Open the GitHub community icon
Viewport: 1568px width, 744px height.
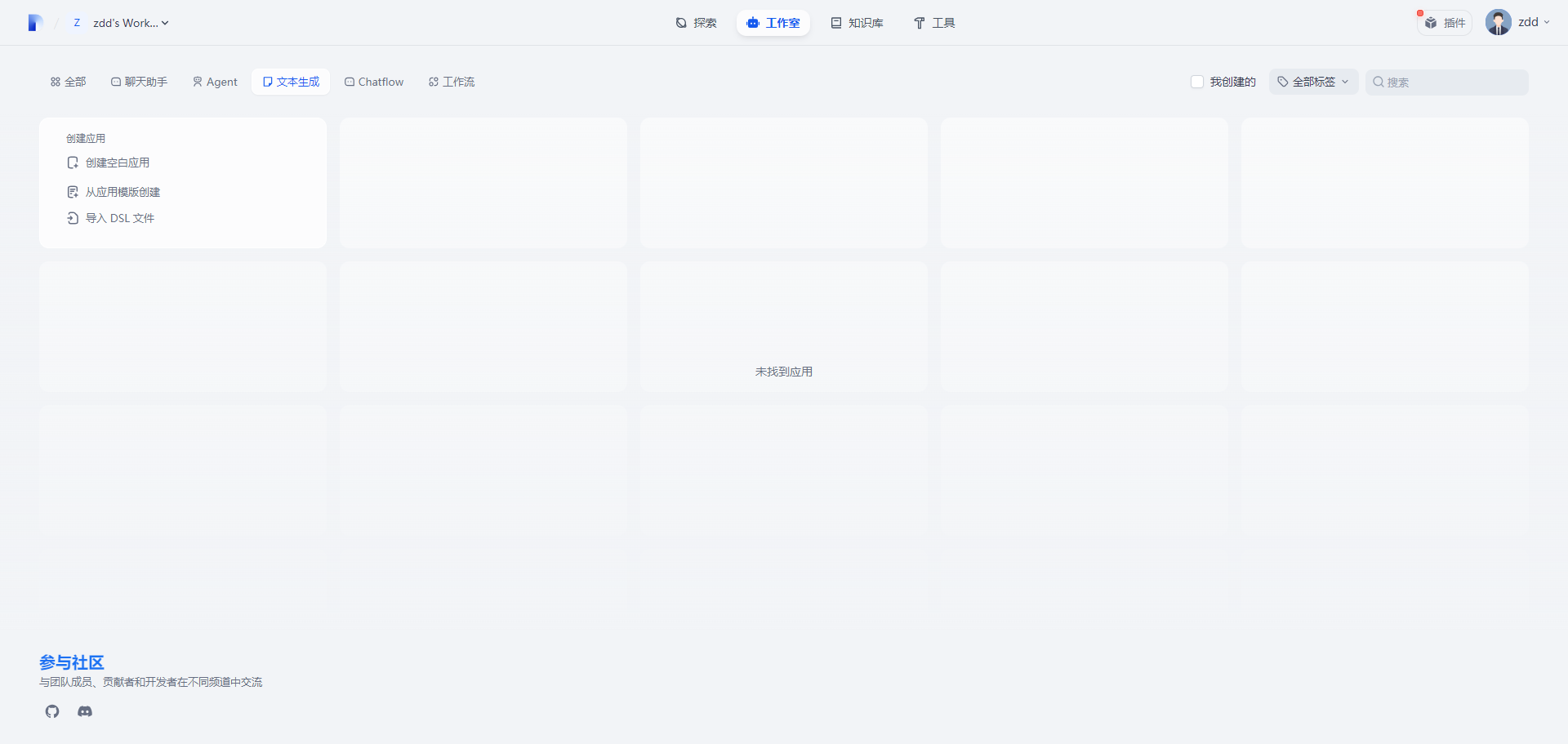click(52, 711)
